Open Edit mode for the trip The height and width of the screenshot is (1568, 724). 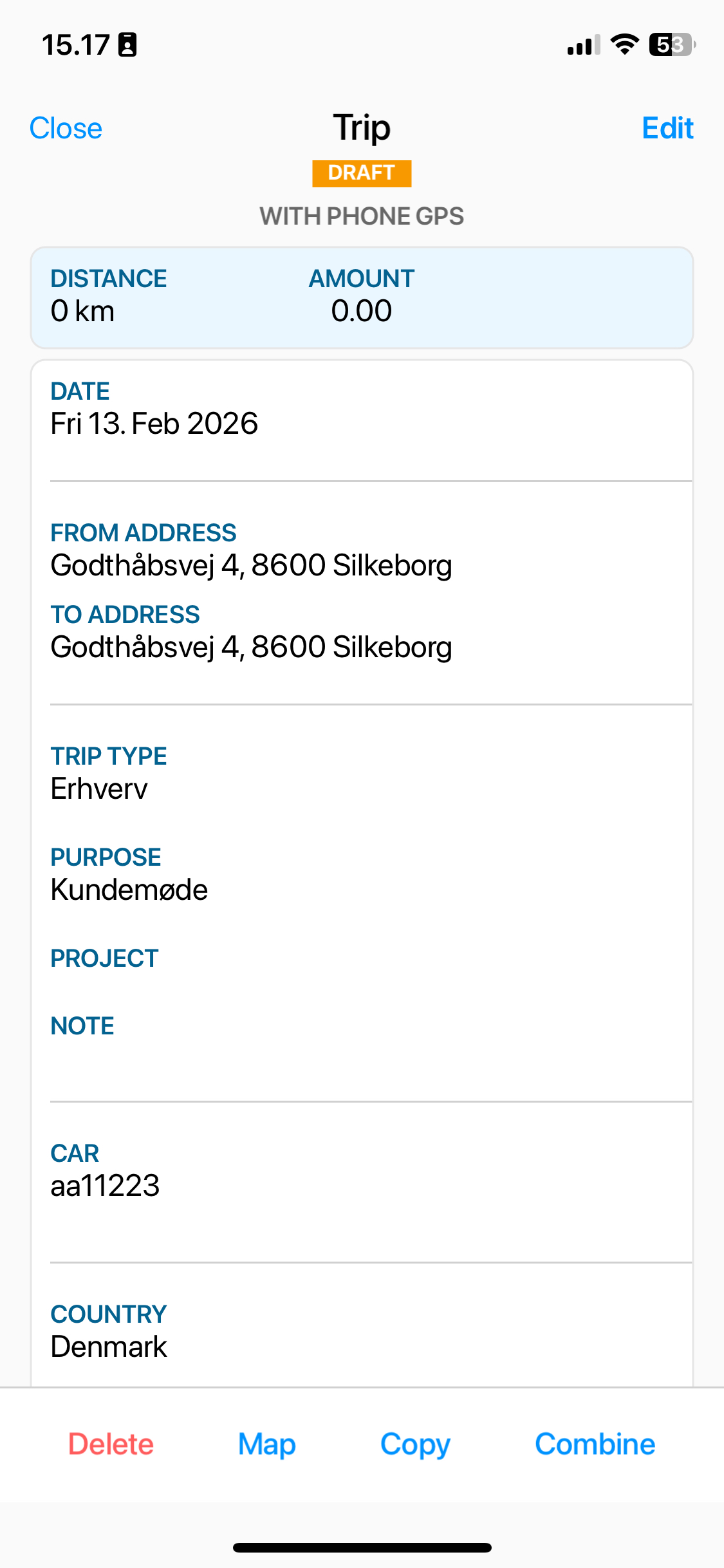[667, 128]
